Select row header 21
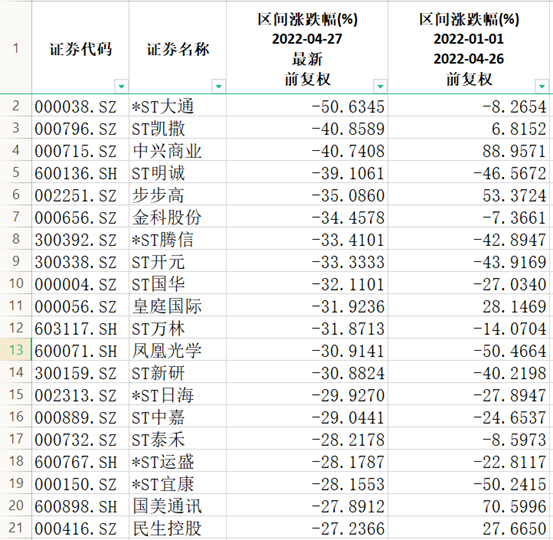Image resolution: width=553 pixels, height=540 pixels. pyautogui.click(x=16, y=528)
